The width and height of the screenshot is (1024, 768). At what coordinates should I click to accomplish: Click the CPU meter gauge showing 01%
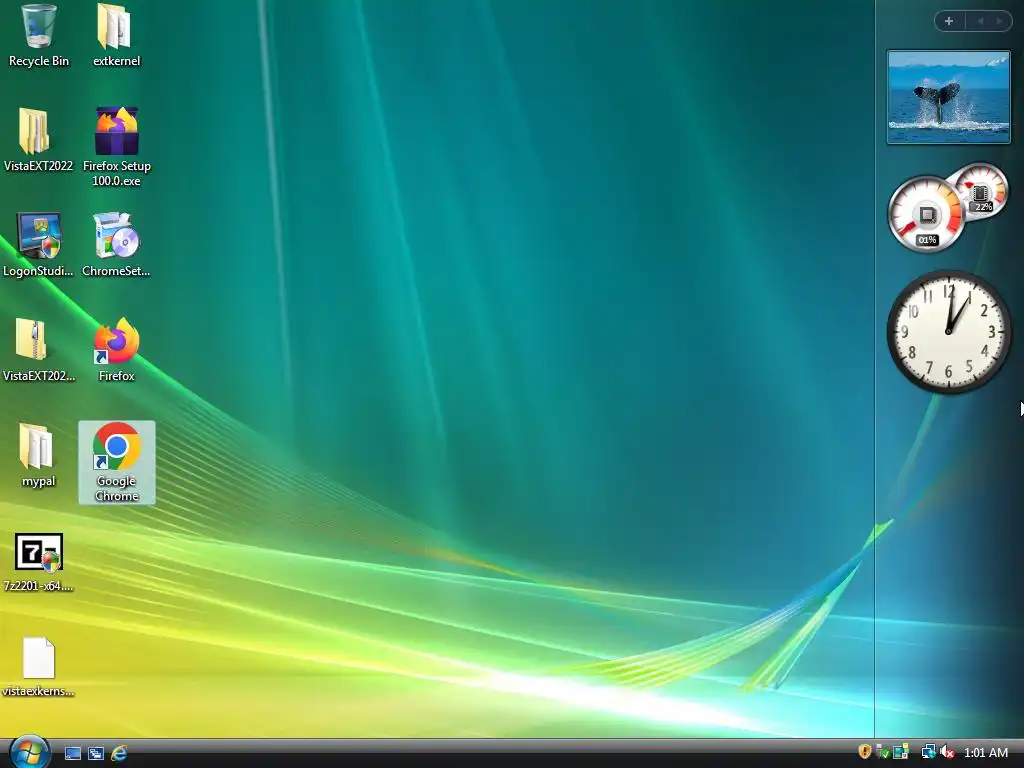(926, 214)
